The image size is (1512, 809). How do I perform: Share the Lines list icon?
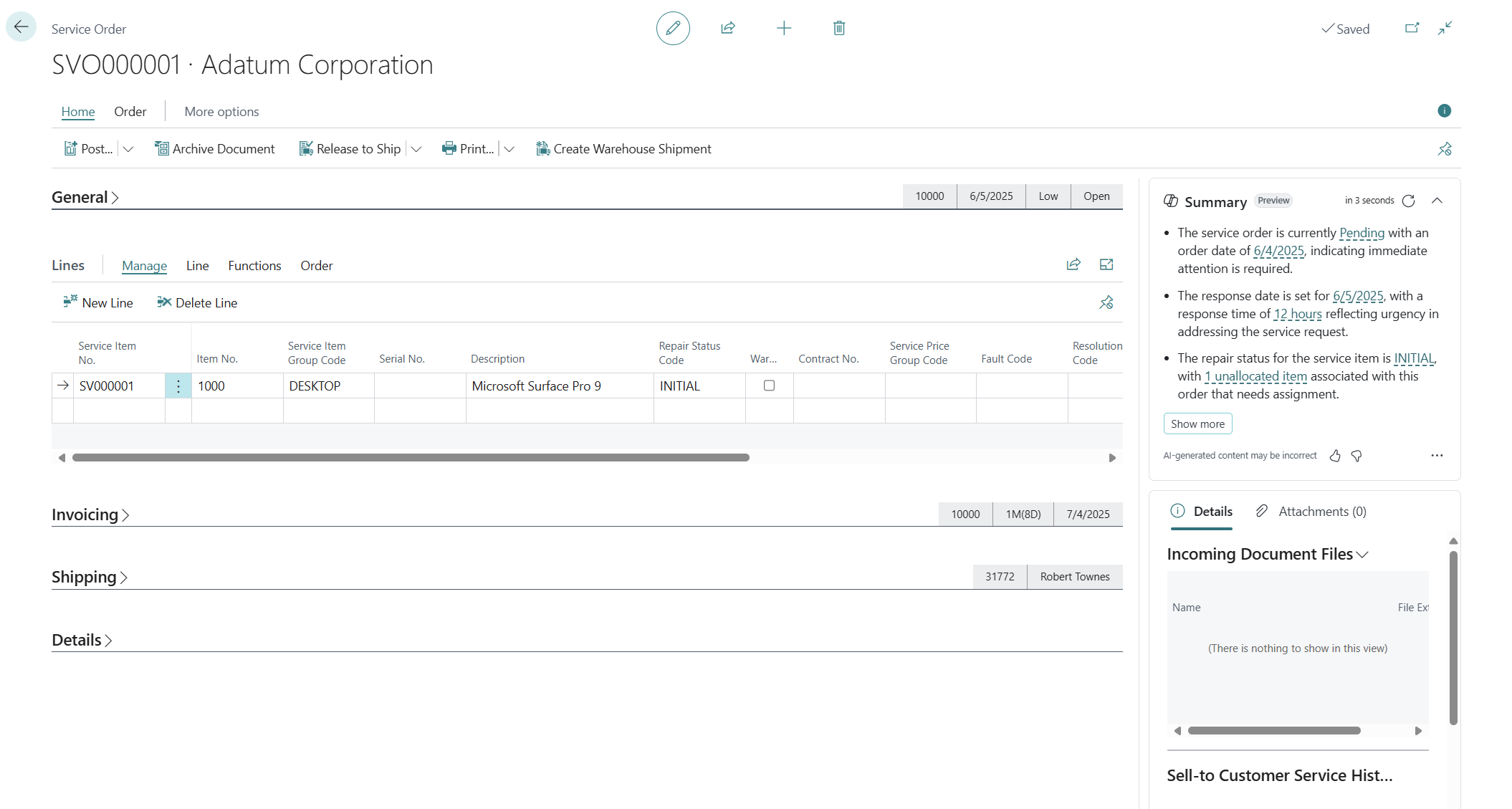point(1073,264)
